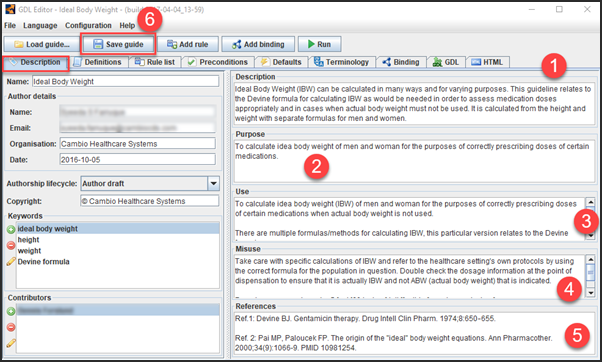Click Use scrollbar up arrow
Image resolution: width=602 pixels, height=362 pixels.
(x=590, y=202)
